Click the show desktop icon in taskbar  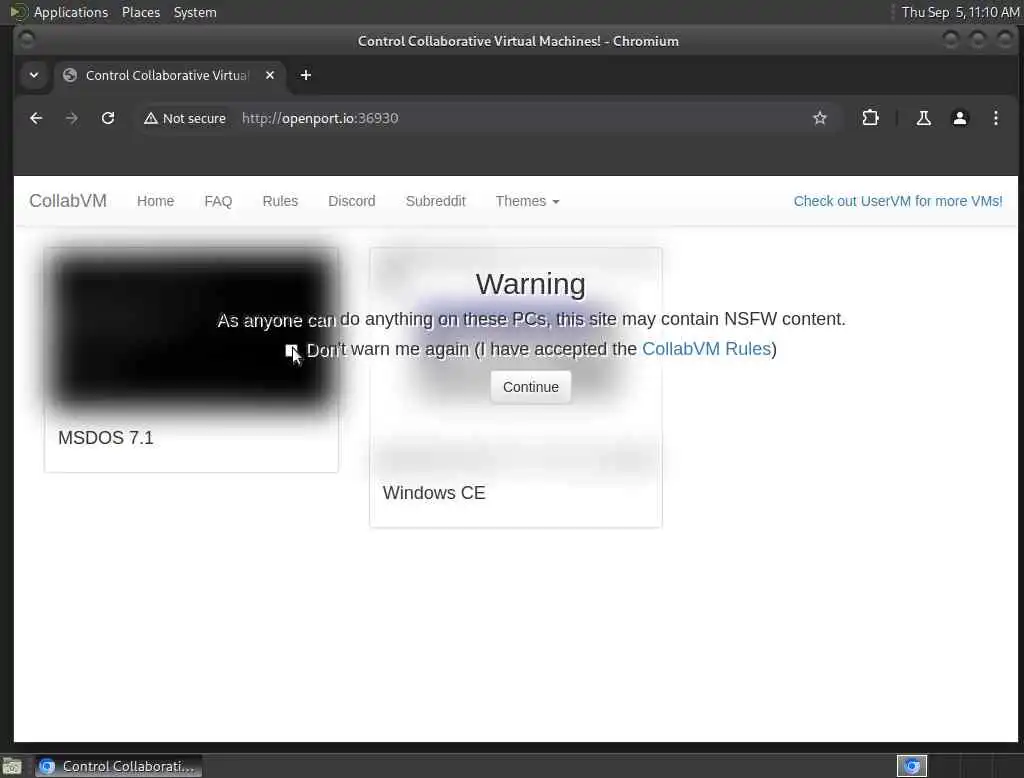pyautogui.click(x=12, y=766)
